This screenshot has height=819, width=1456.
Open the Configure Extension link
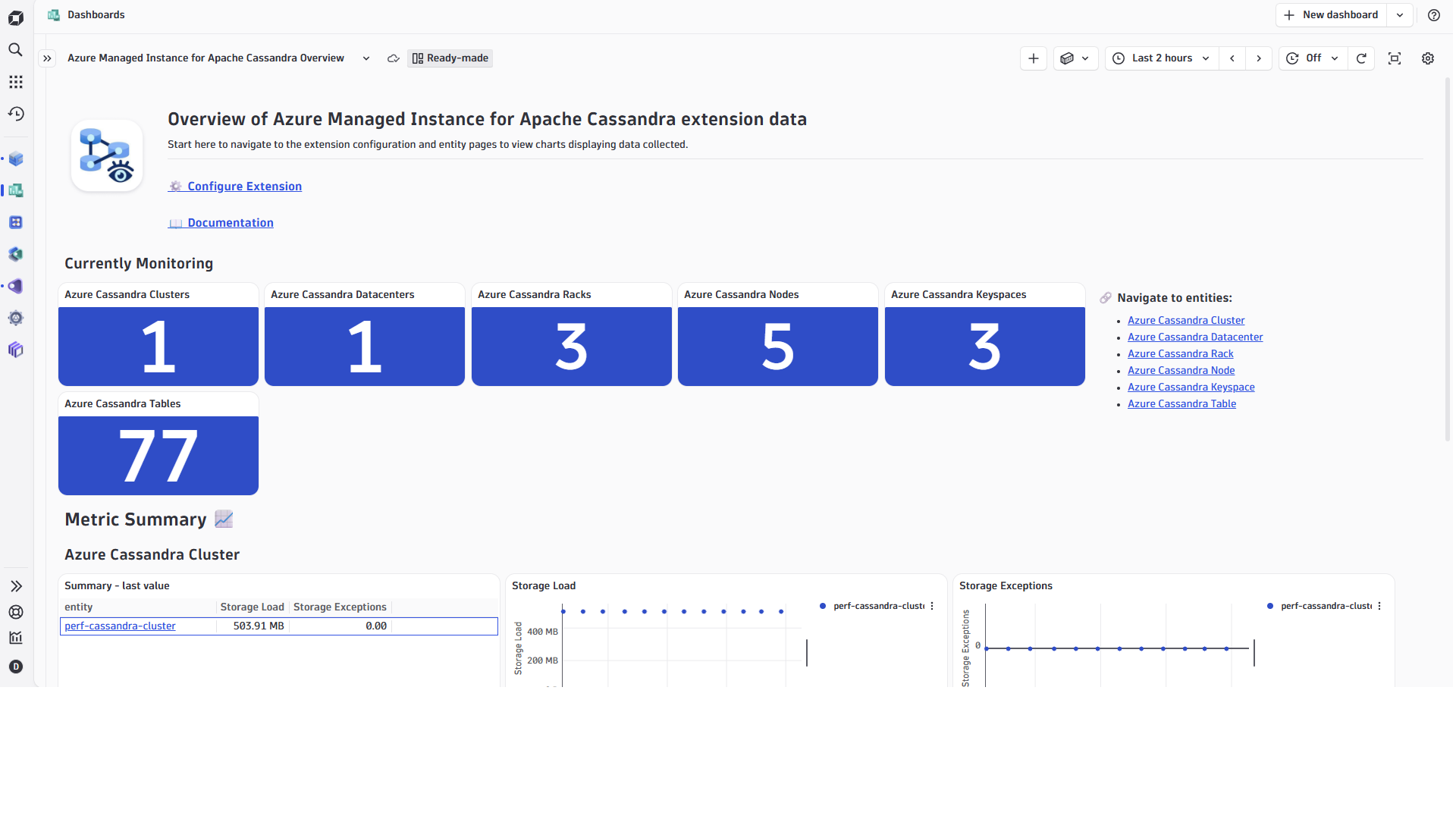tap(235, 187)
